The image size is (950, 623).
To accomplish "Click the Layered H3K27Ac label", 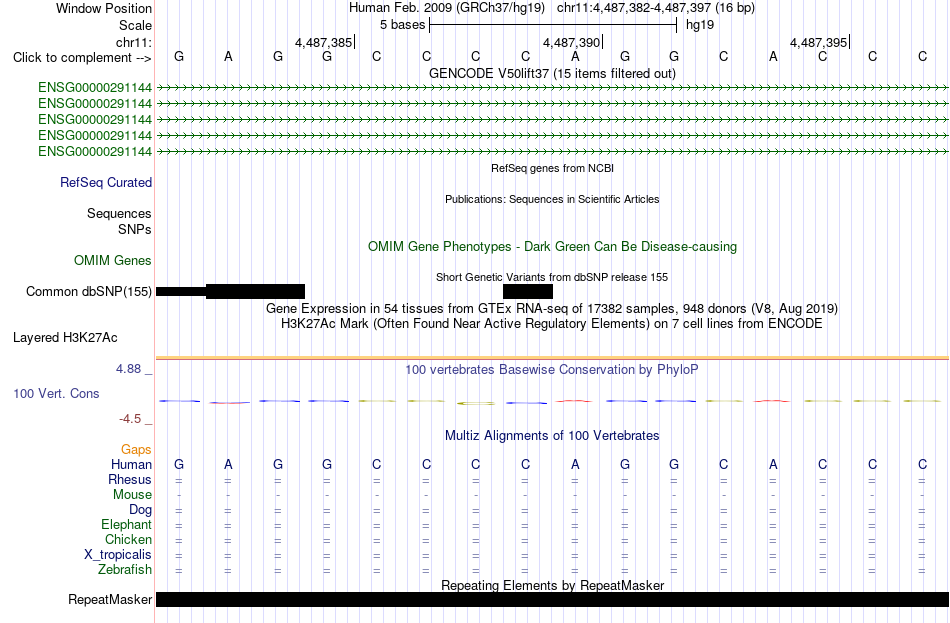I will coord(65,338).
